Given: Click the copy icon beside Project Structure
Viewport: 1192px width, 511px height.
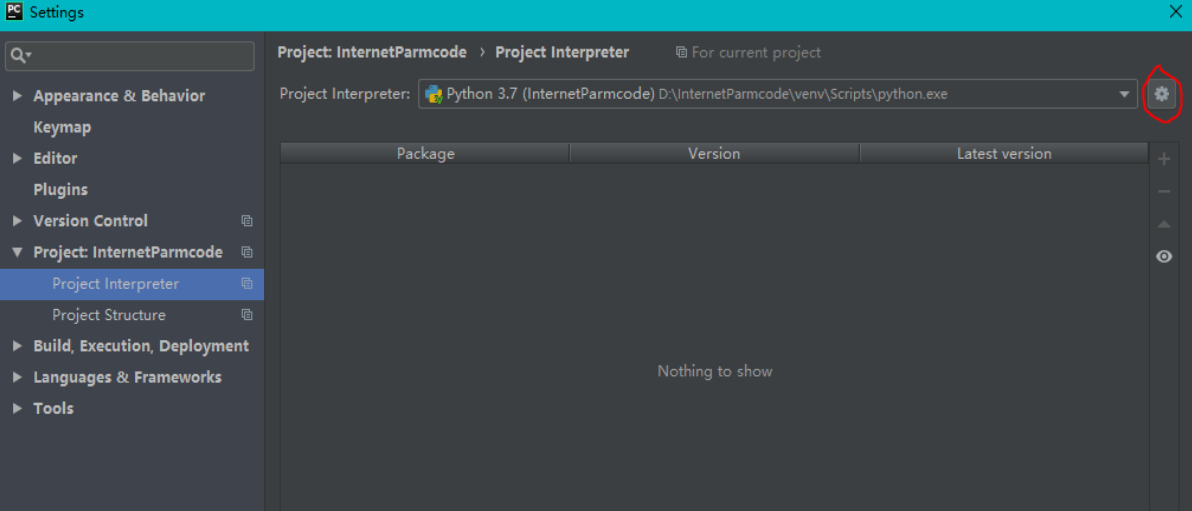Looking at the screenshot, I should coord(247,315).
